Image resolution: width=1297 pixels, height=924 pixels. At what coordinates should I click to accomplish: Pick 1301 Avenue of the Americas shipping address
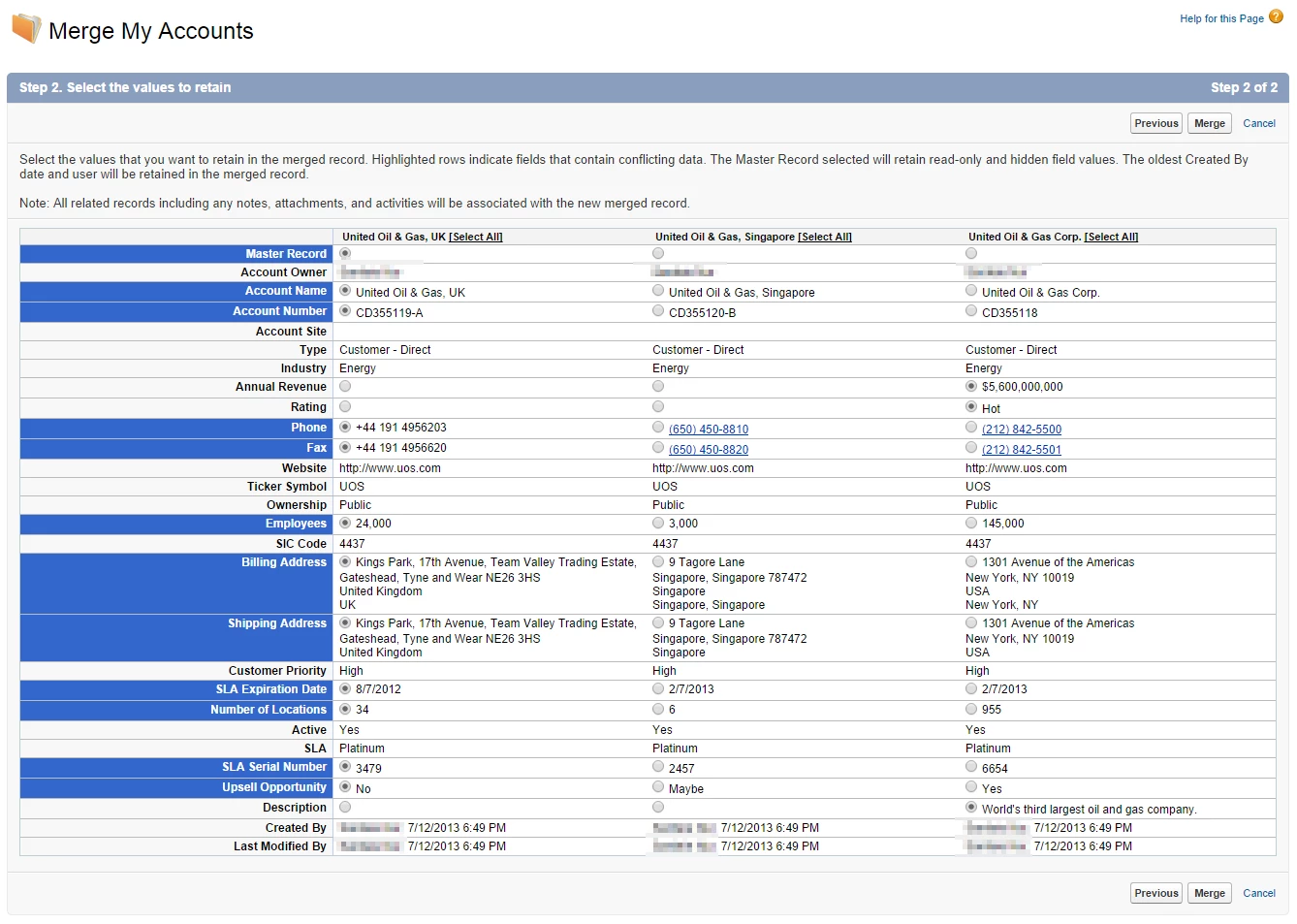(971, 621)
